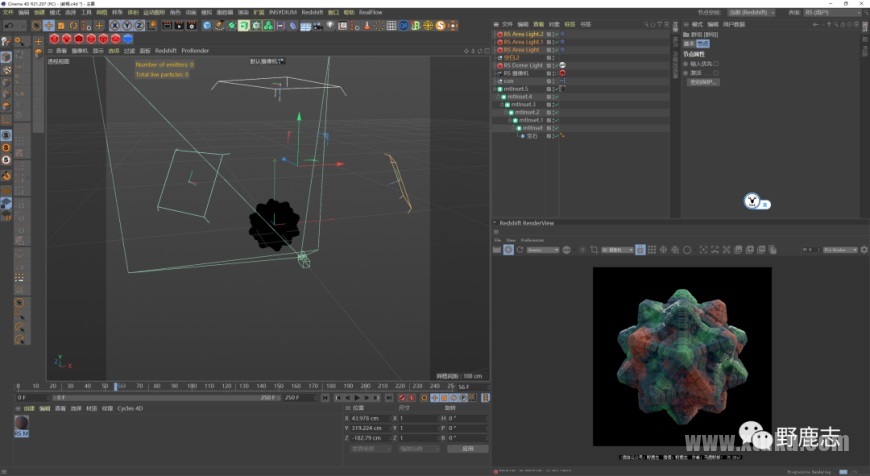The image size is (870, 476).
Task: Select the Live Selection tool
Action: (37, 26)
